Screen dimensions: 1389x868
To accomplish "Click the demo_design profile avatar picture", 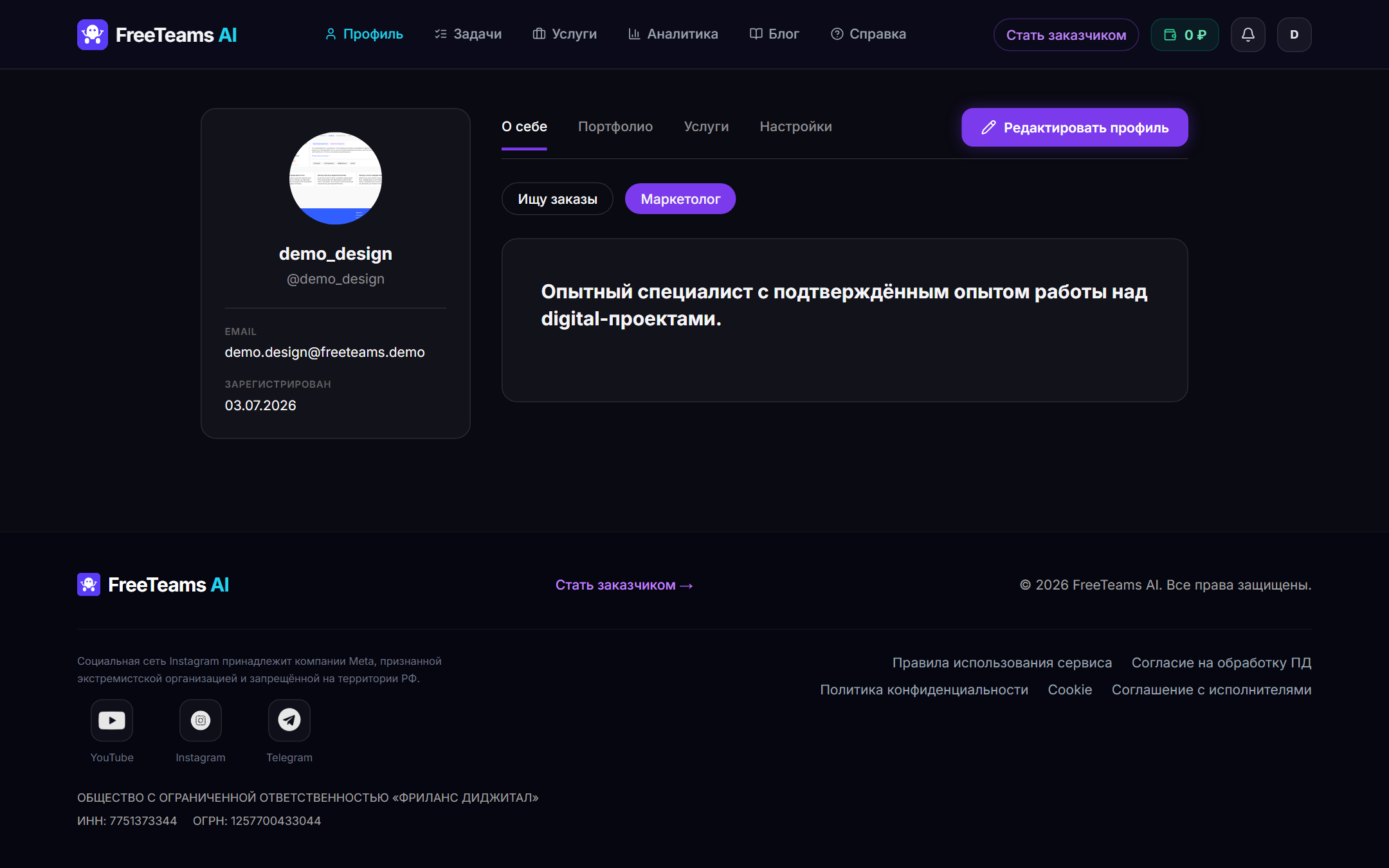I will (336, 178).
